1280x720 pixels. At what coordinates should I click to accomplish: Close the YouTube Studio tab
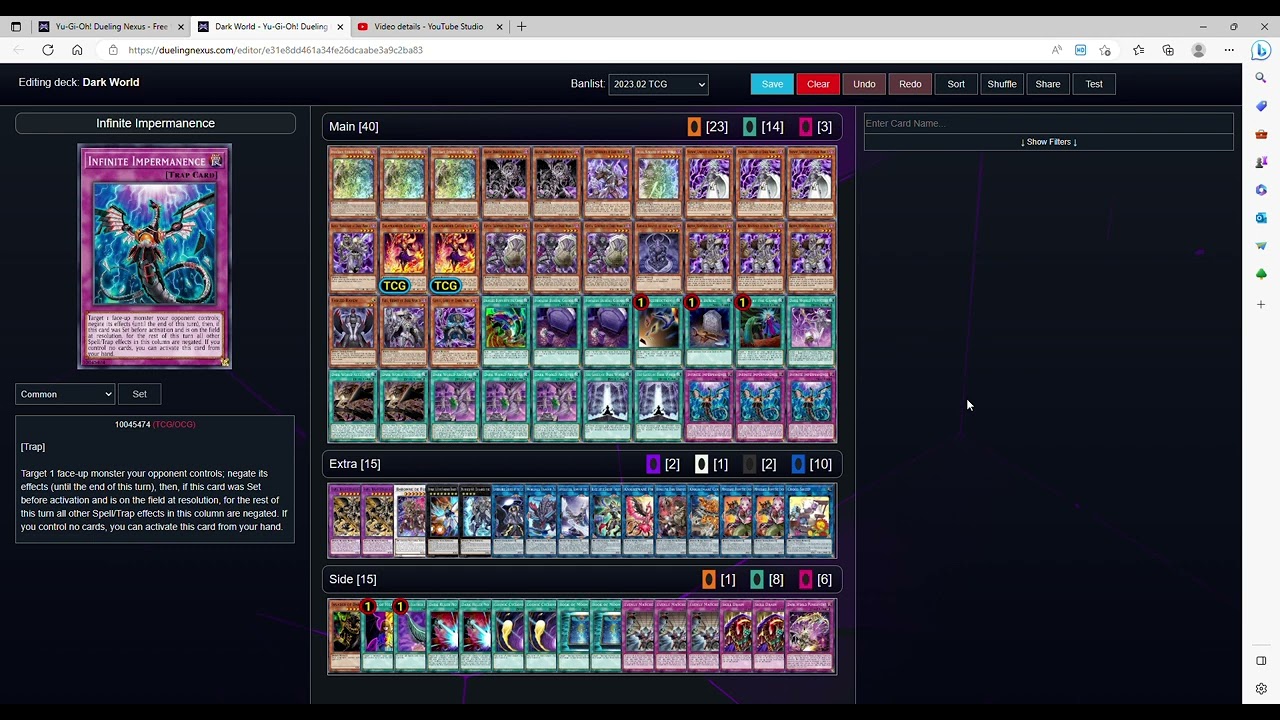[x=500, y=27]
